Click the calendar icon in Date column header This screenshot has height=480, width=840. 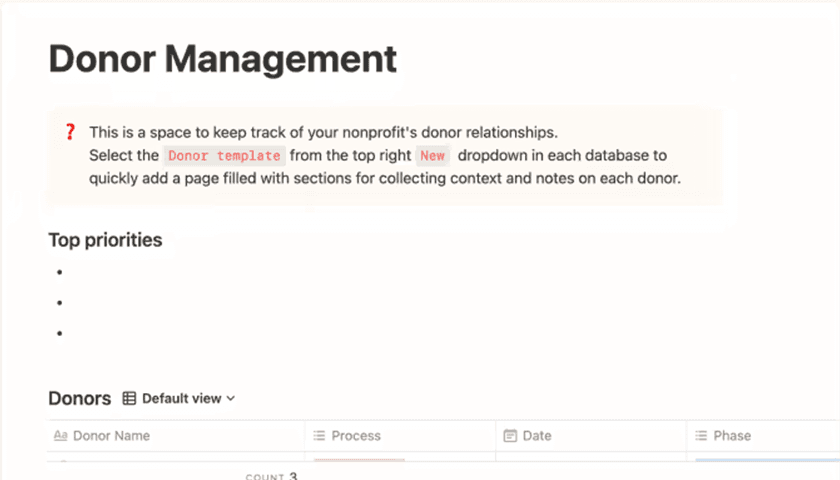tap(510, 436)
